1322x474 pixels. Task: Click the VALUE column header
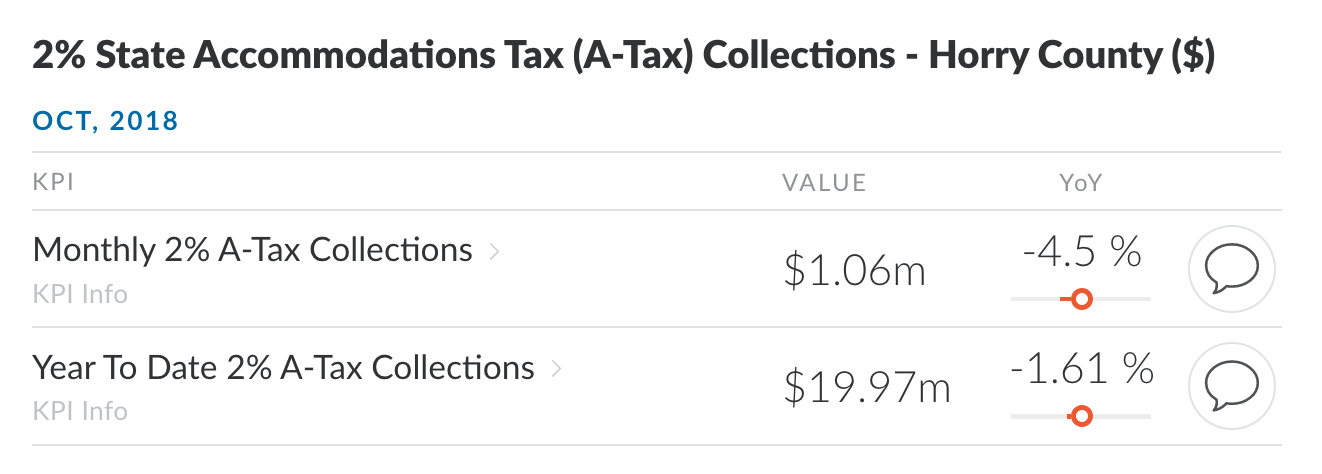click(824, 182)
